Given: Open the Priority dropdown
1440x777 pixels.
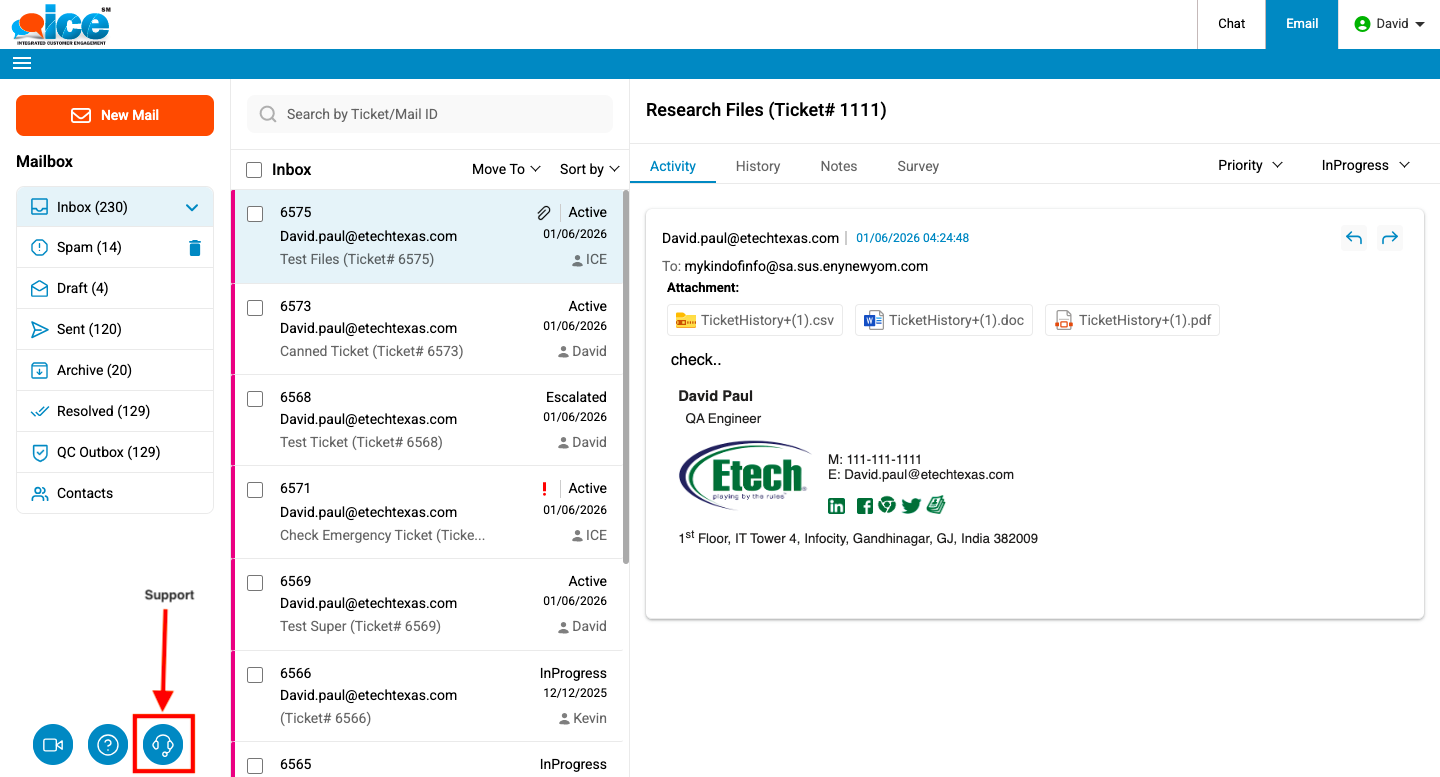Looking at the screenshot, I should [1249, 165].
